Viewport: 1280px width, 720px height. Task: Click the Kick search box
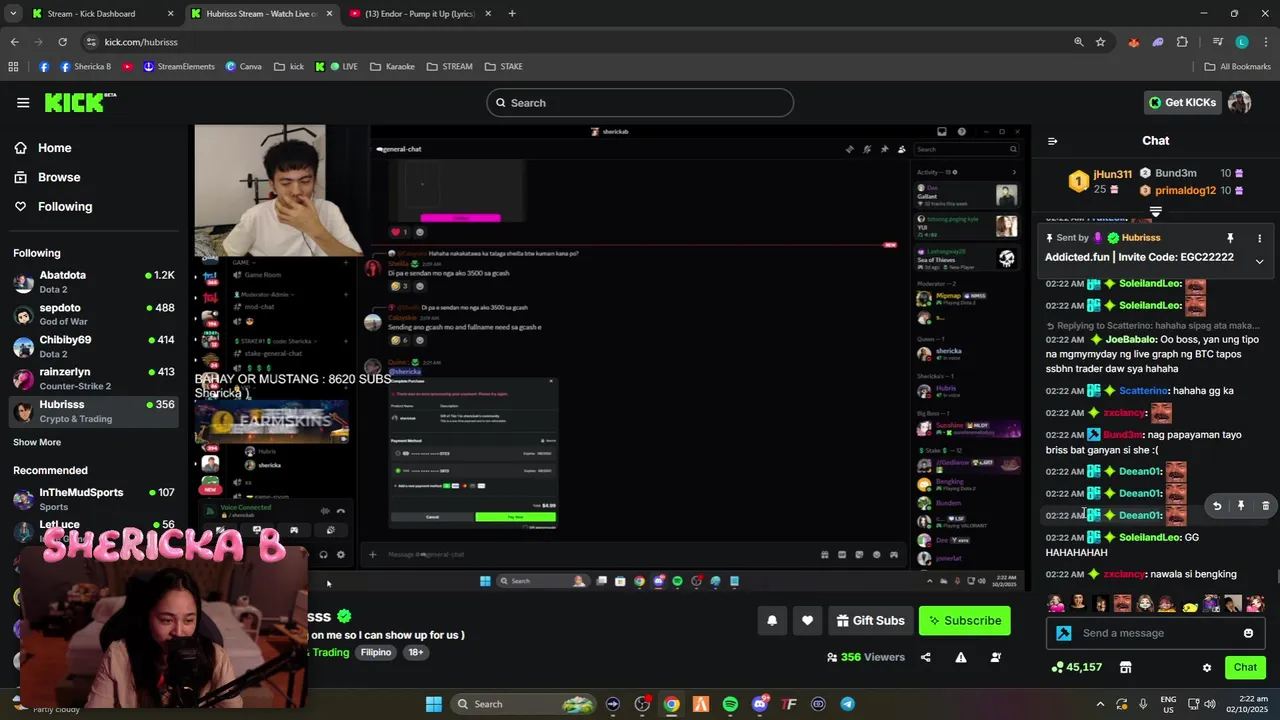pyautogui.click(x=640, y=103)
